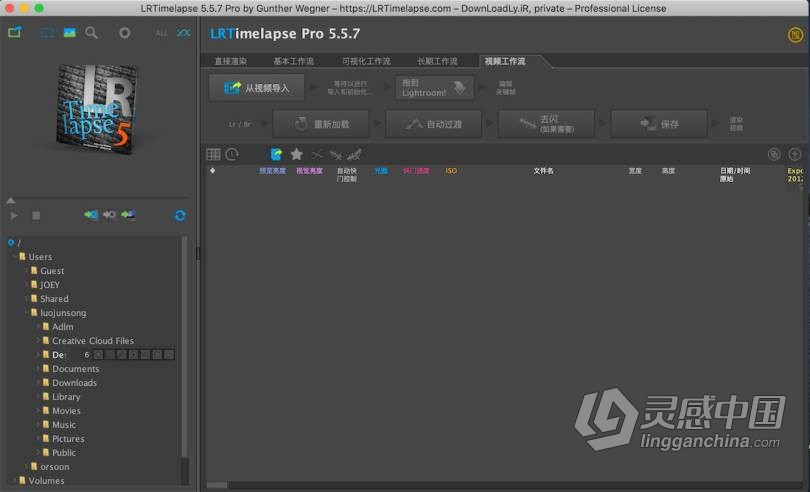810x492 pixels.
Task: Select the Music folder
Action: 64,424
